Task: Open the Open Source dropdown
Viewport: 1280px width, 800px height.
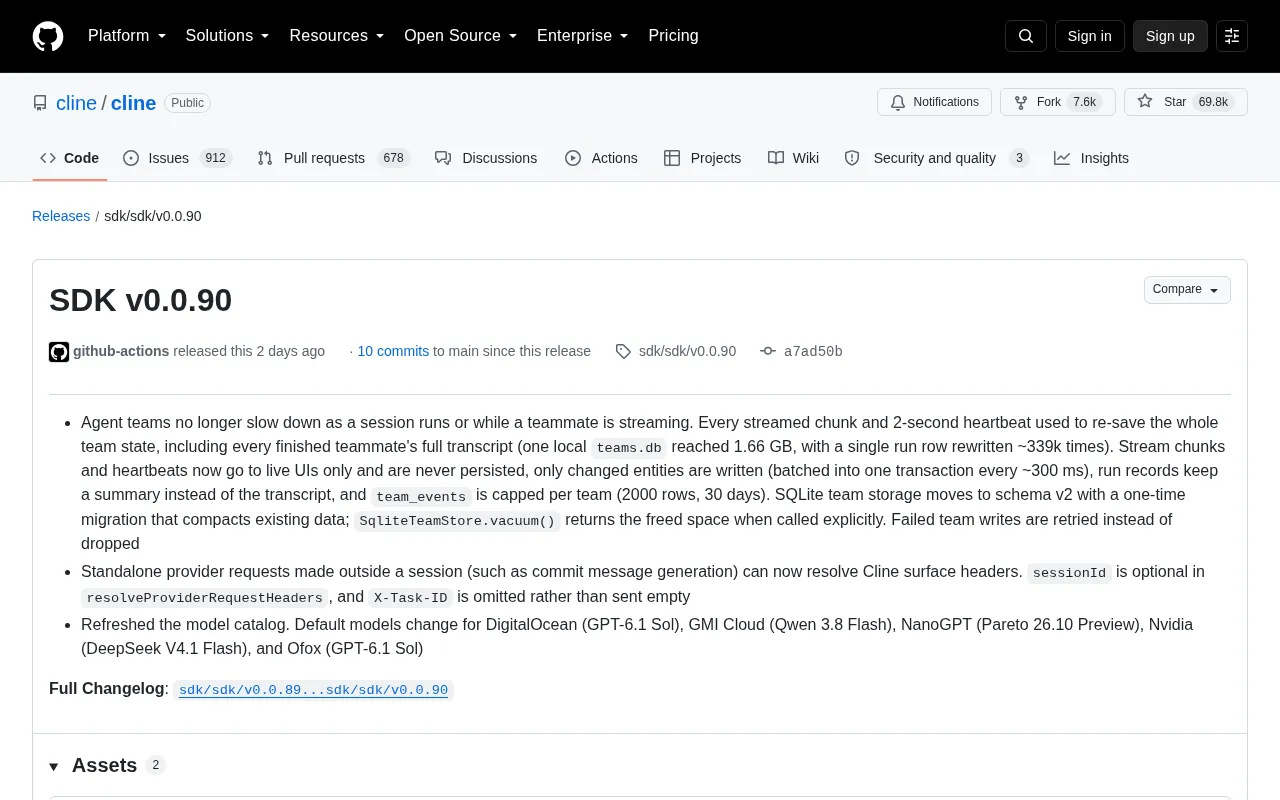Action: click(x=460, y=36)
